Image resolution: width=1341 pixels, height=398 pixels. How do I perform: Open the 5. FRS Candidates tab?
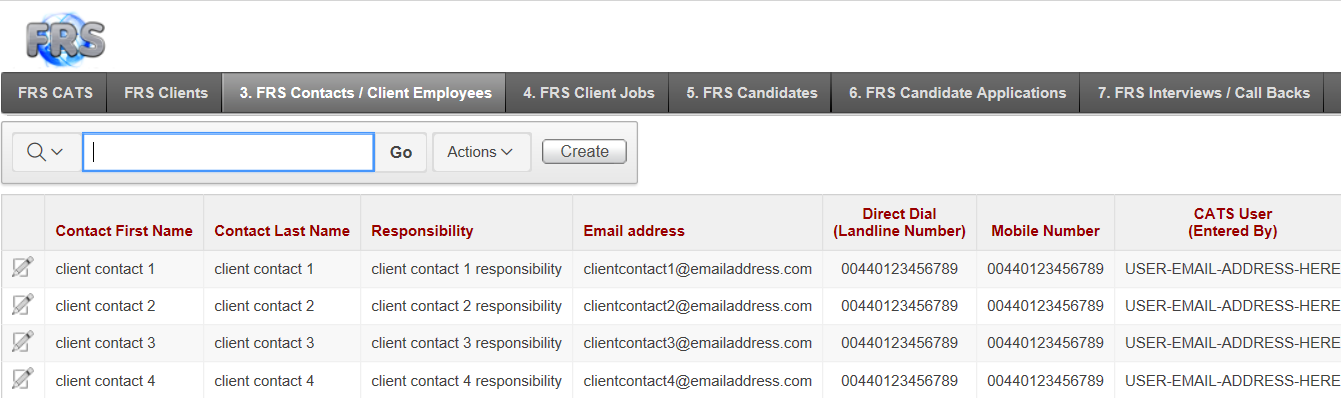click(752, 93)
